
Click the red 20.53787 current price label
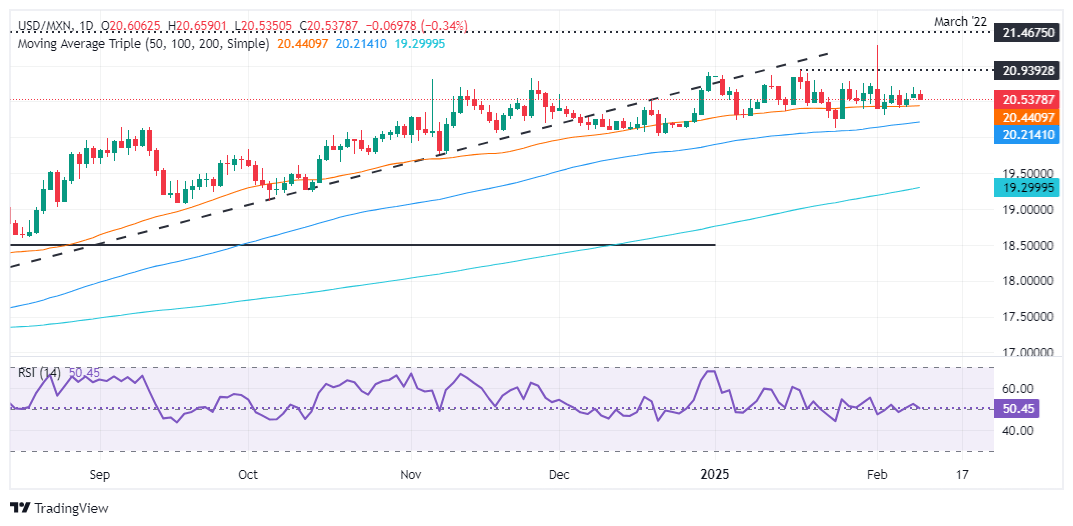click(x=1029, y=100)
